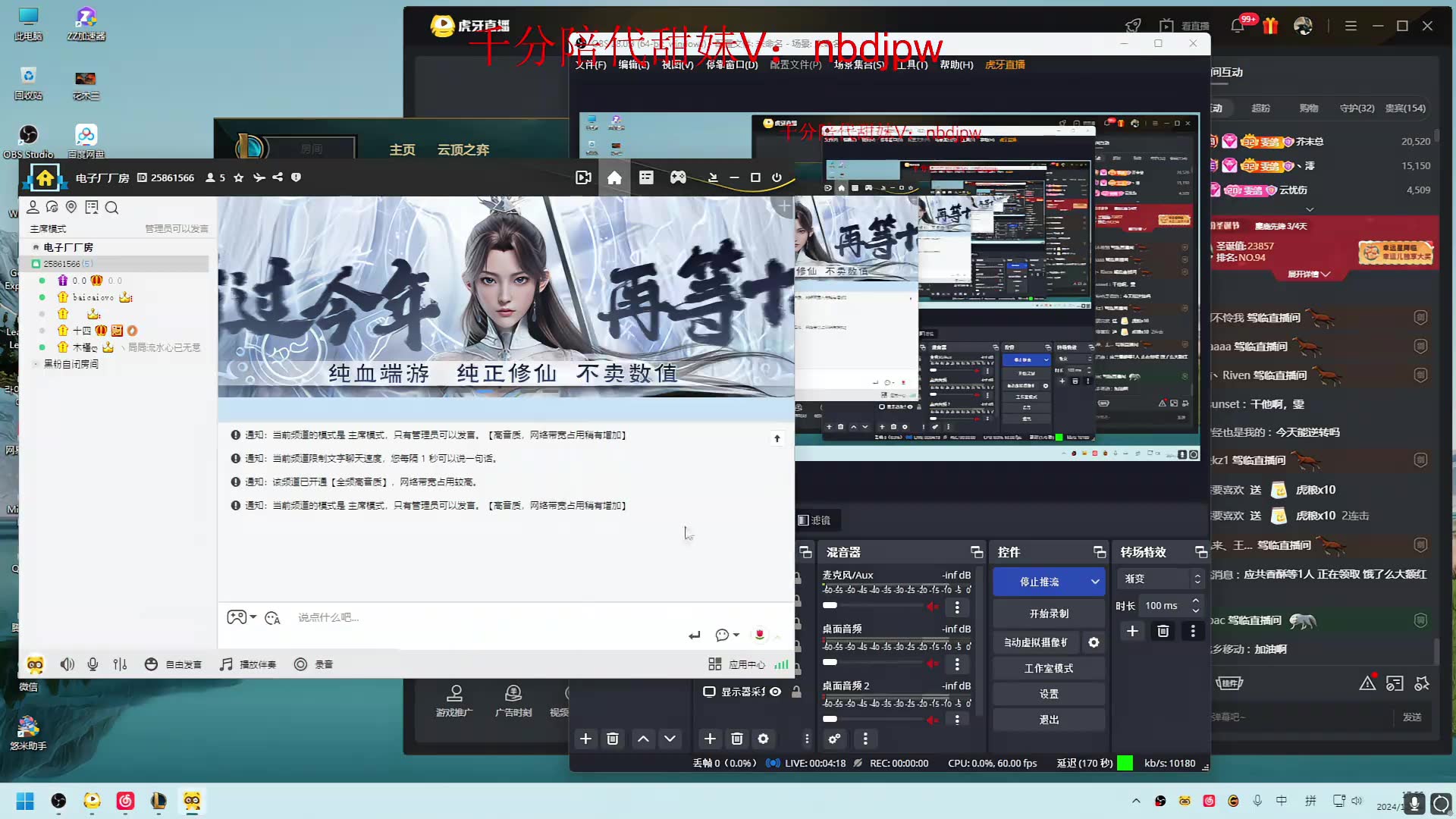
Task: Open 渐变 transition combo box
Action: click(x=1161, y=579)
